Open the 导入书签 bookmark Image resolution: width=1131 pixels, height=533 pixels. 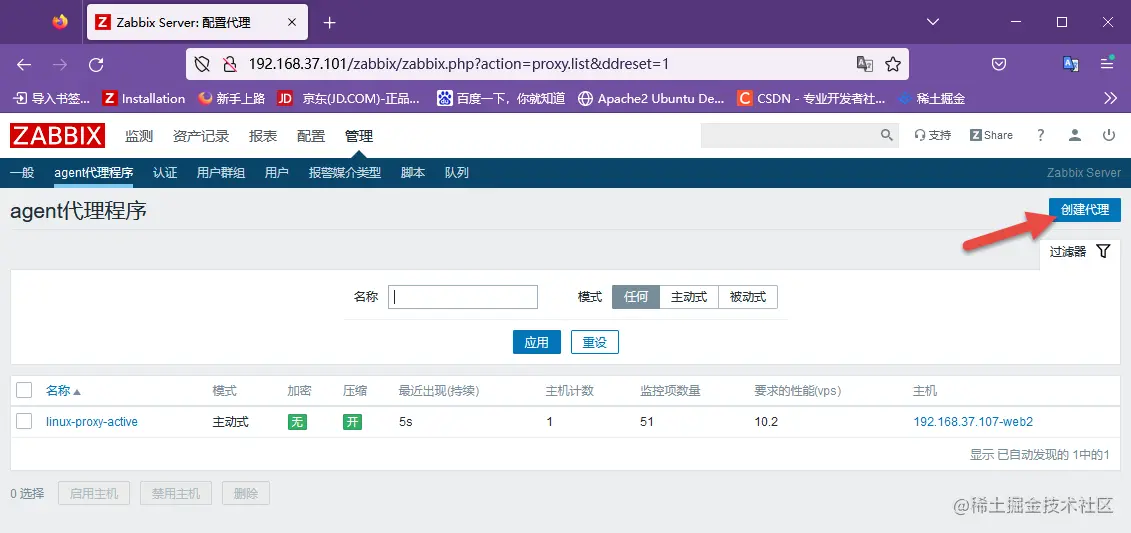click(52, 98)
